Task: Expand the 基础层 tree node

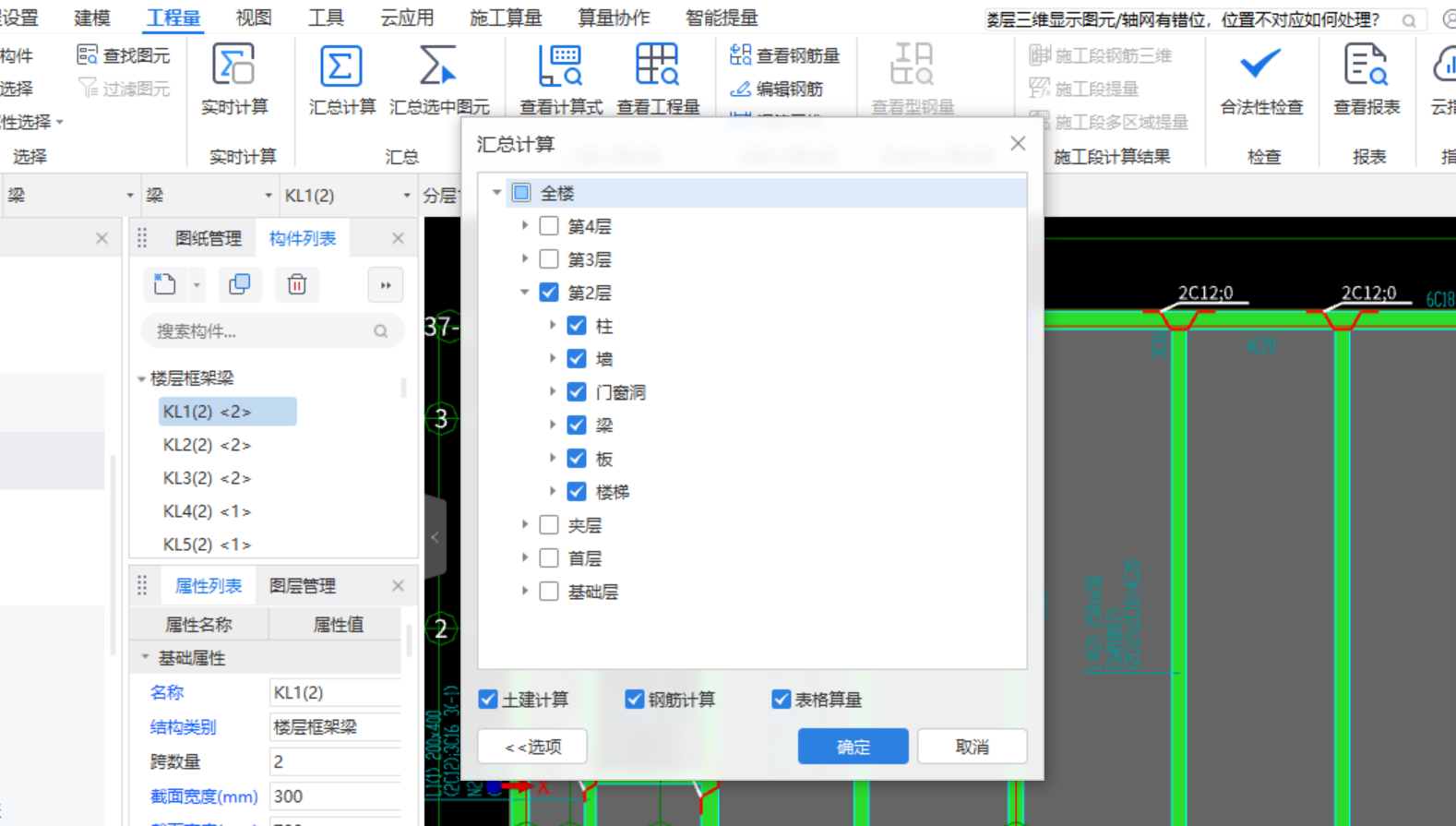Action: click(x=524, y=592)
